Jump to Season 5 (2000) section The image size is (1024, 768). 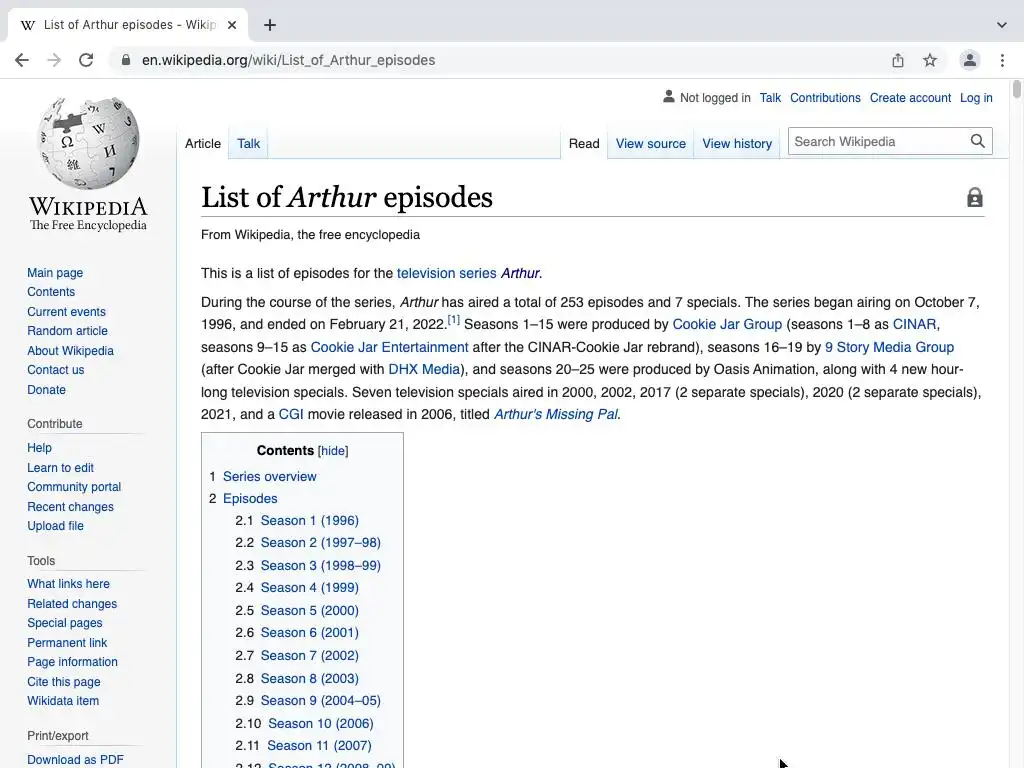[310, 610]
